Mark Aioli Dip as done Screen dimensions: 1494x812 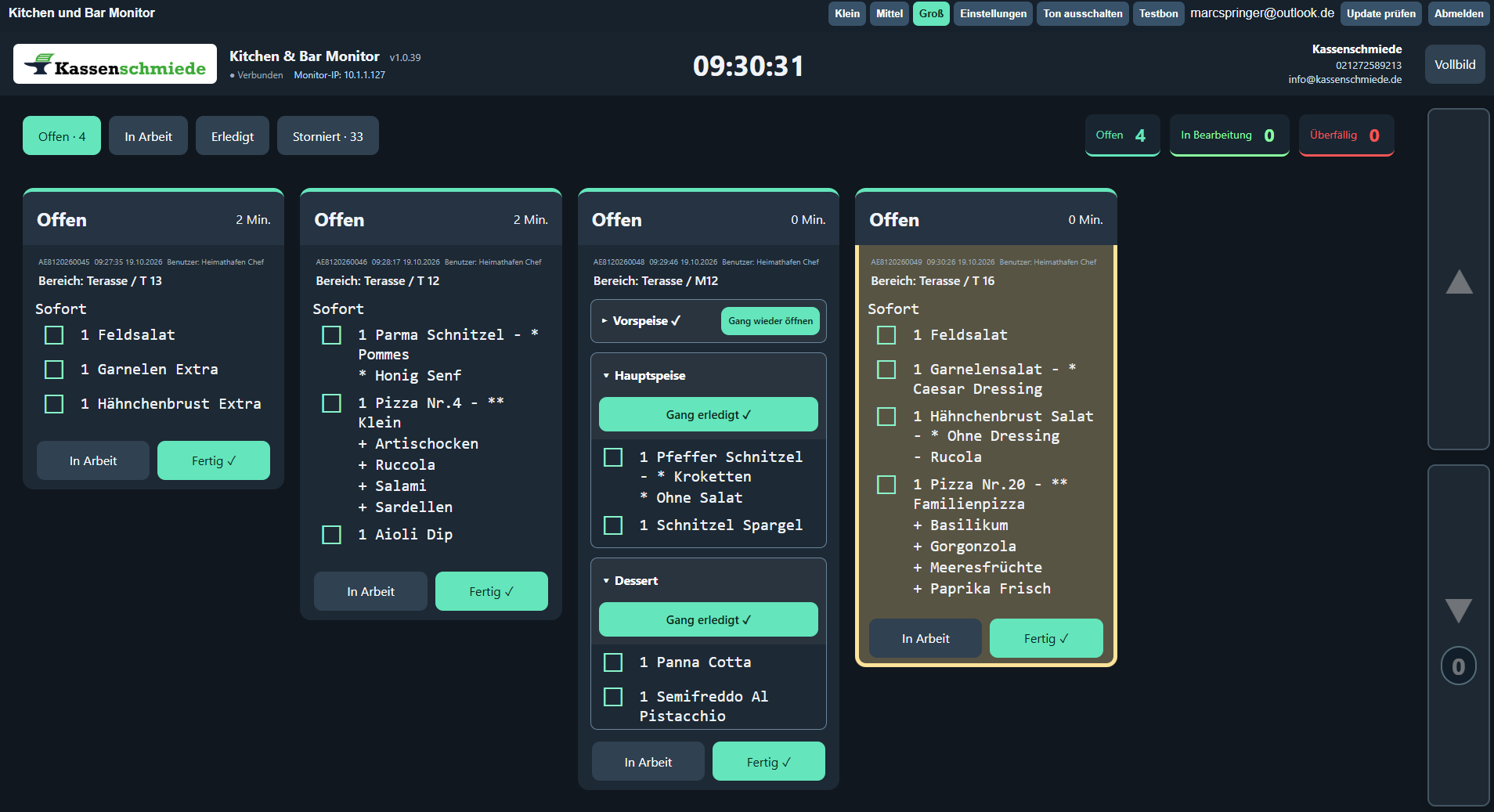pos(332,535)
